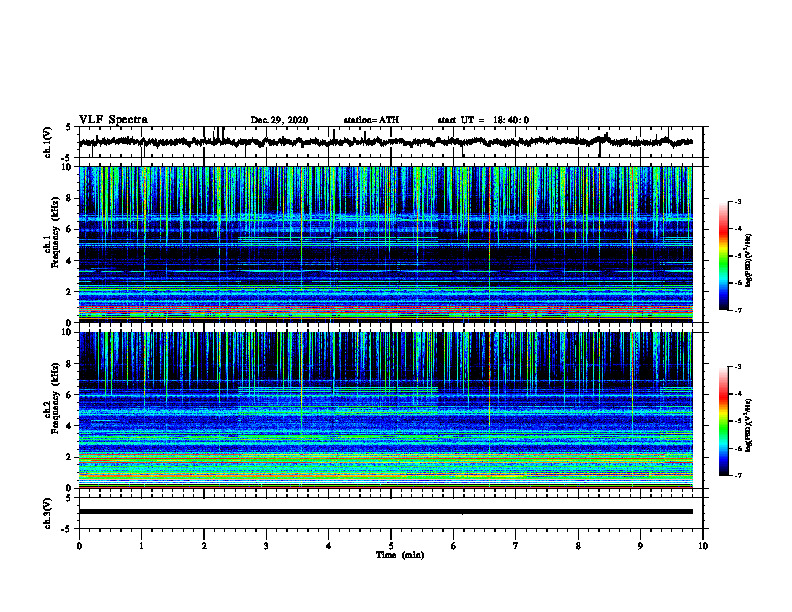This screenshot has width=792, height=612.
Task: Click time axis tick label "5"
Action: coord(391,546)
